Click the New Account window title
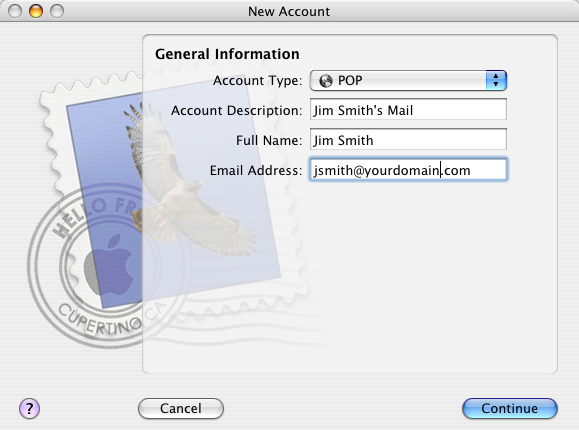Screen dimensions: 579x430 289,11
